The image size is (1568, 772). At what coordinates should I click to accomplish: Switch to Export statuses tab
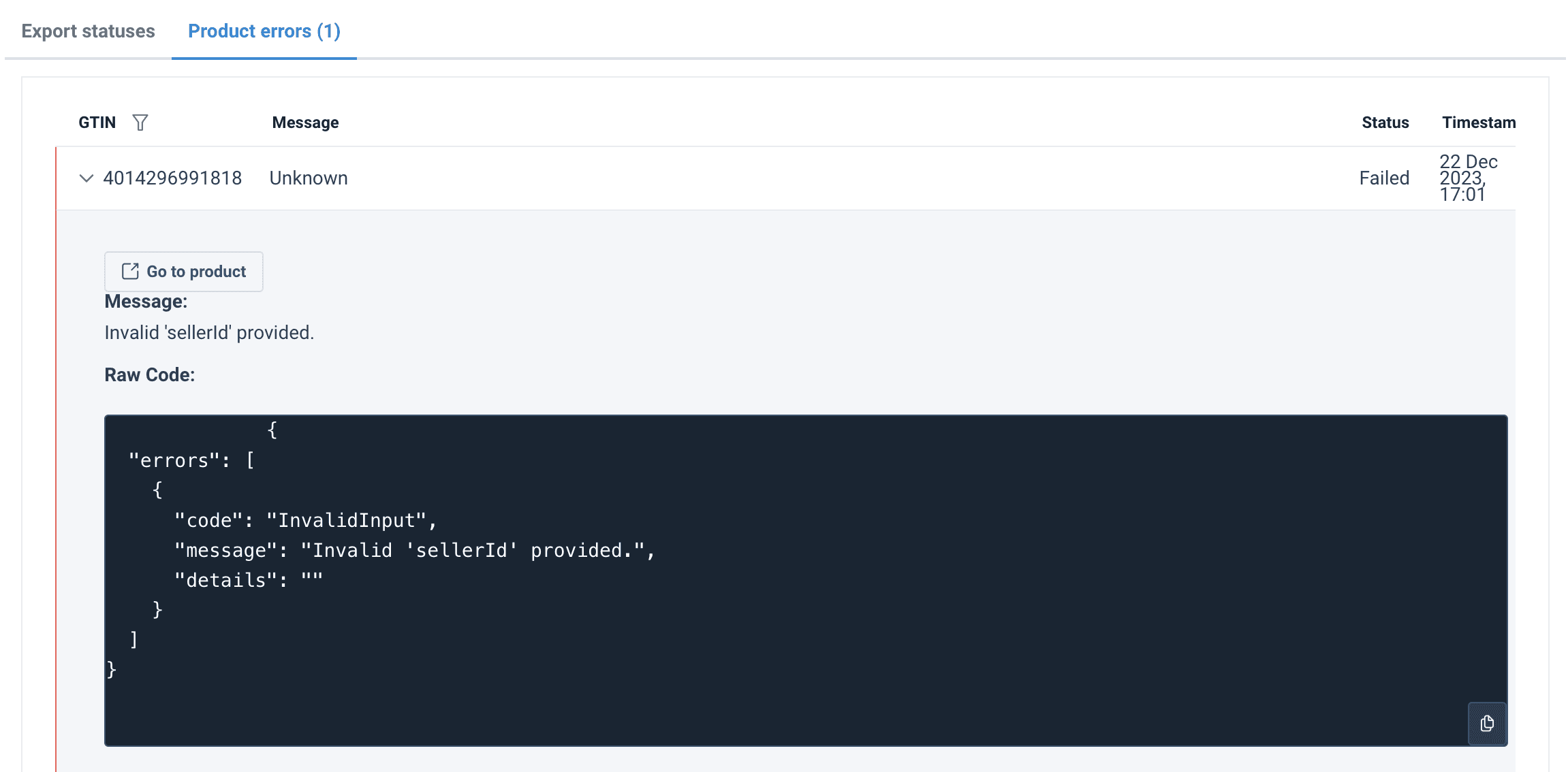point(88,31)
